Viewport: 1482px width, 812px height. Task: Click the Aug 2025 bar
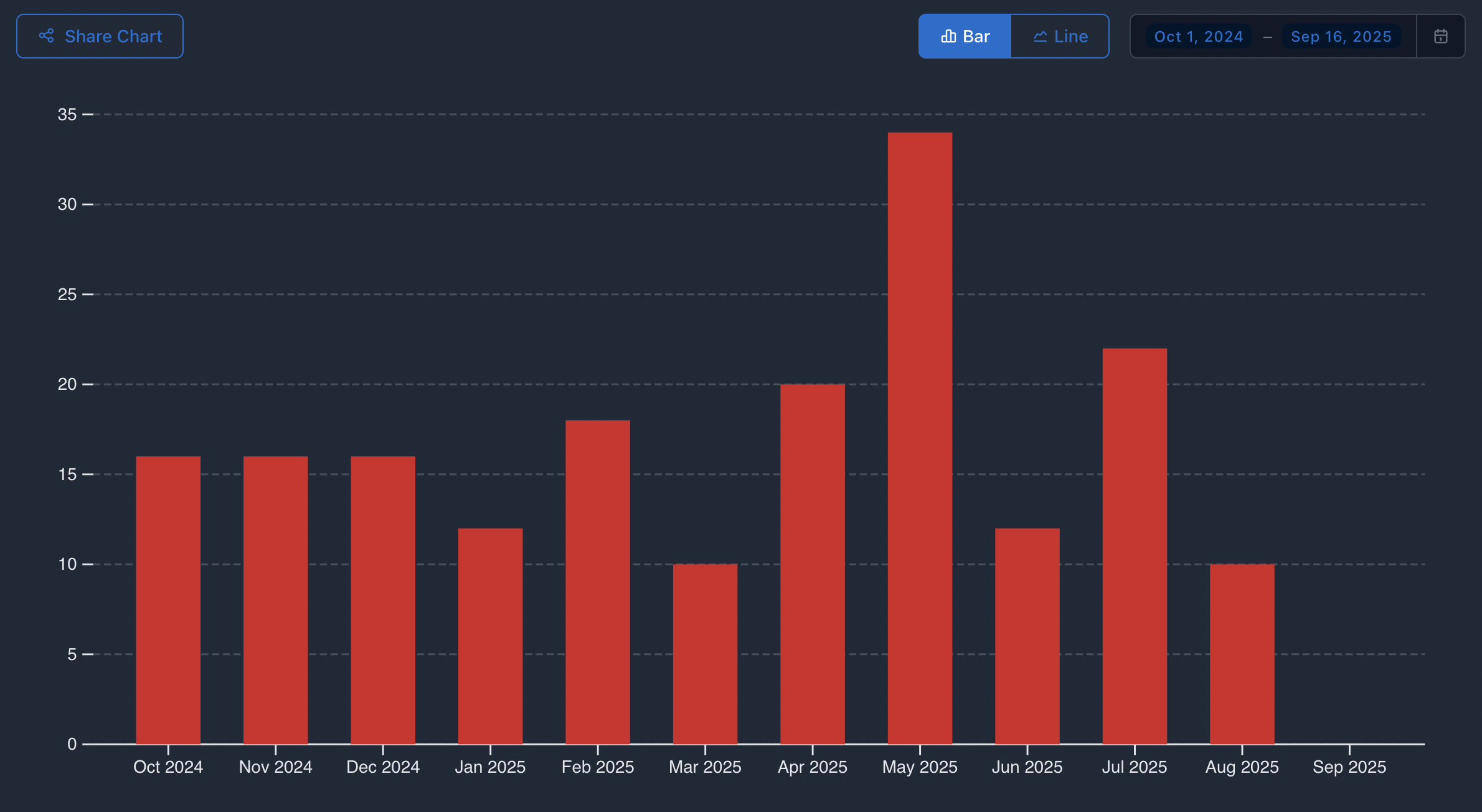point(1242,654)
